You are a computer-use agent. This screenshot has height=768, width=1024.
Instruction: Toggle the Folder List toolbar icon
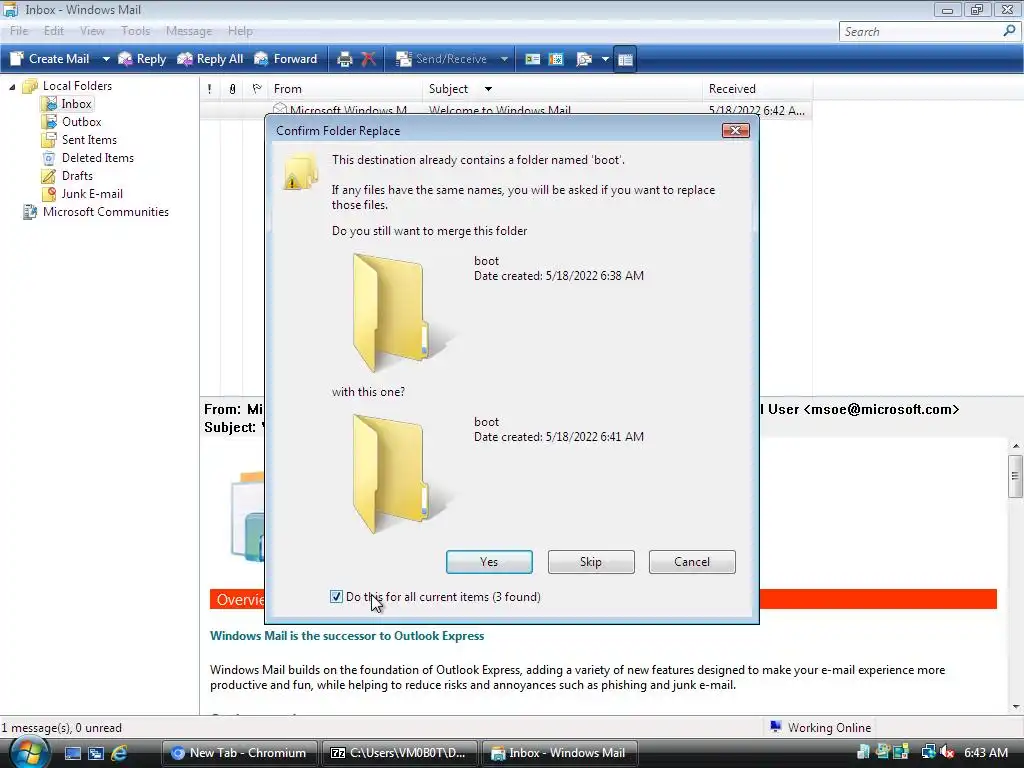[625, 59]
